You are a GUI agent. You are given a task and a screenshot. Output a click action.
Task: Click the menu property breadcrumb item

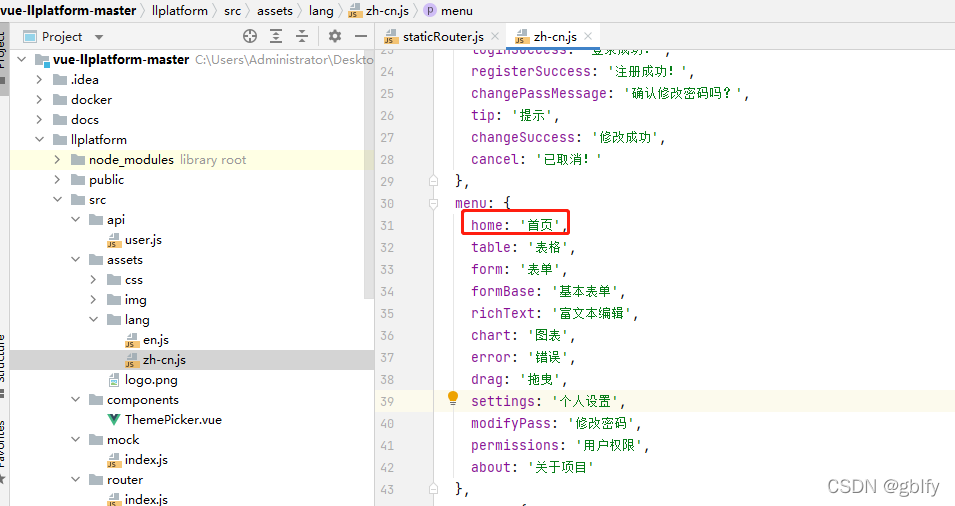448,10
